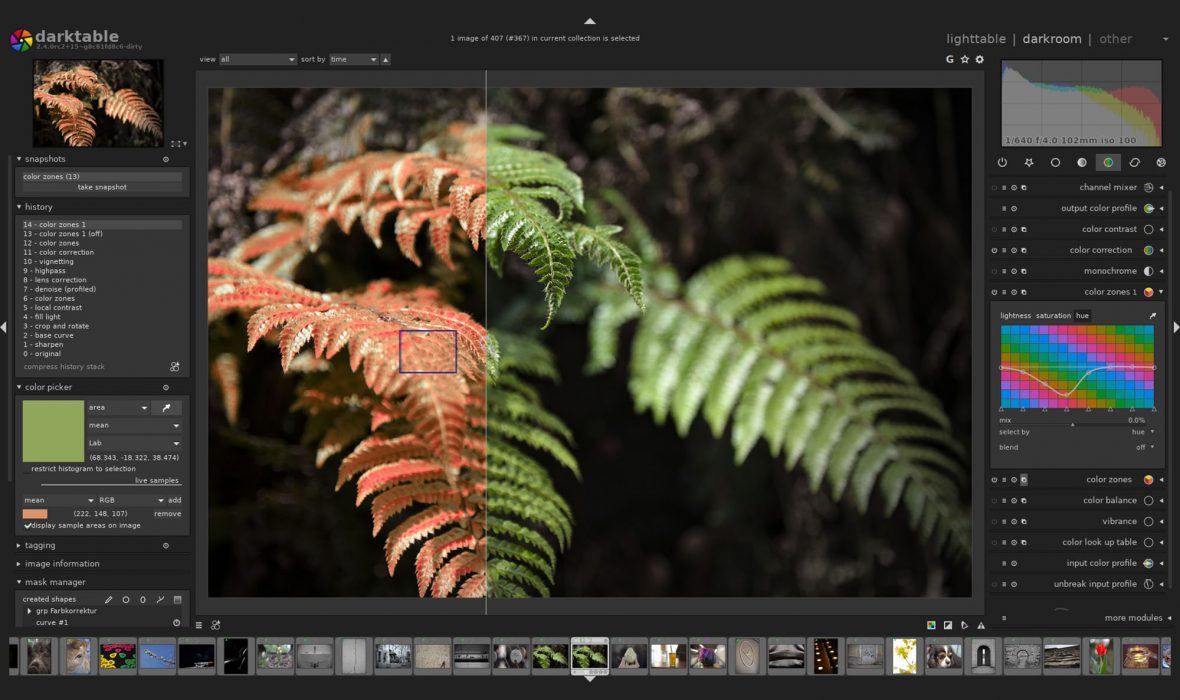Open the Lab color space dropdown in color picker

[135, 443]
